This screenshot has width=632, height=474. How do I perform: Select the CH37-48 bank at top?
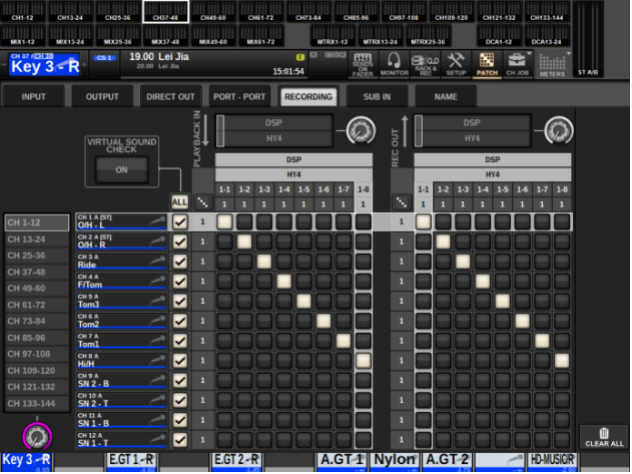[x=163, y=17]
